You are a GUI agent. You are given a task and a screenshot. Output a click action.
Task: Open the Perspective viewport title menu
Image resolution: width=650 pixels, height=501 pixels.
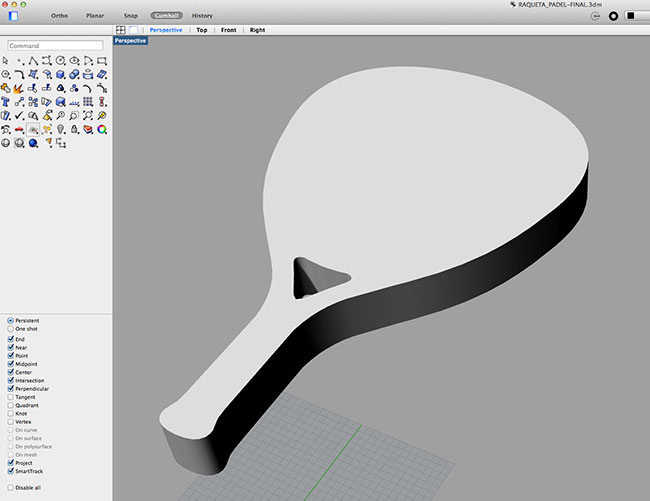130,41
